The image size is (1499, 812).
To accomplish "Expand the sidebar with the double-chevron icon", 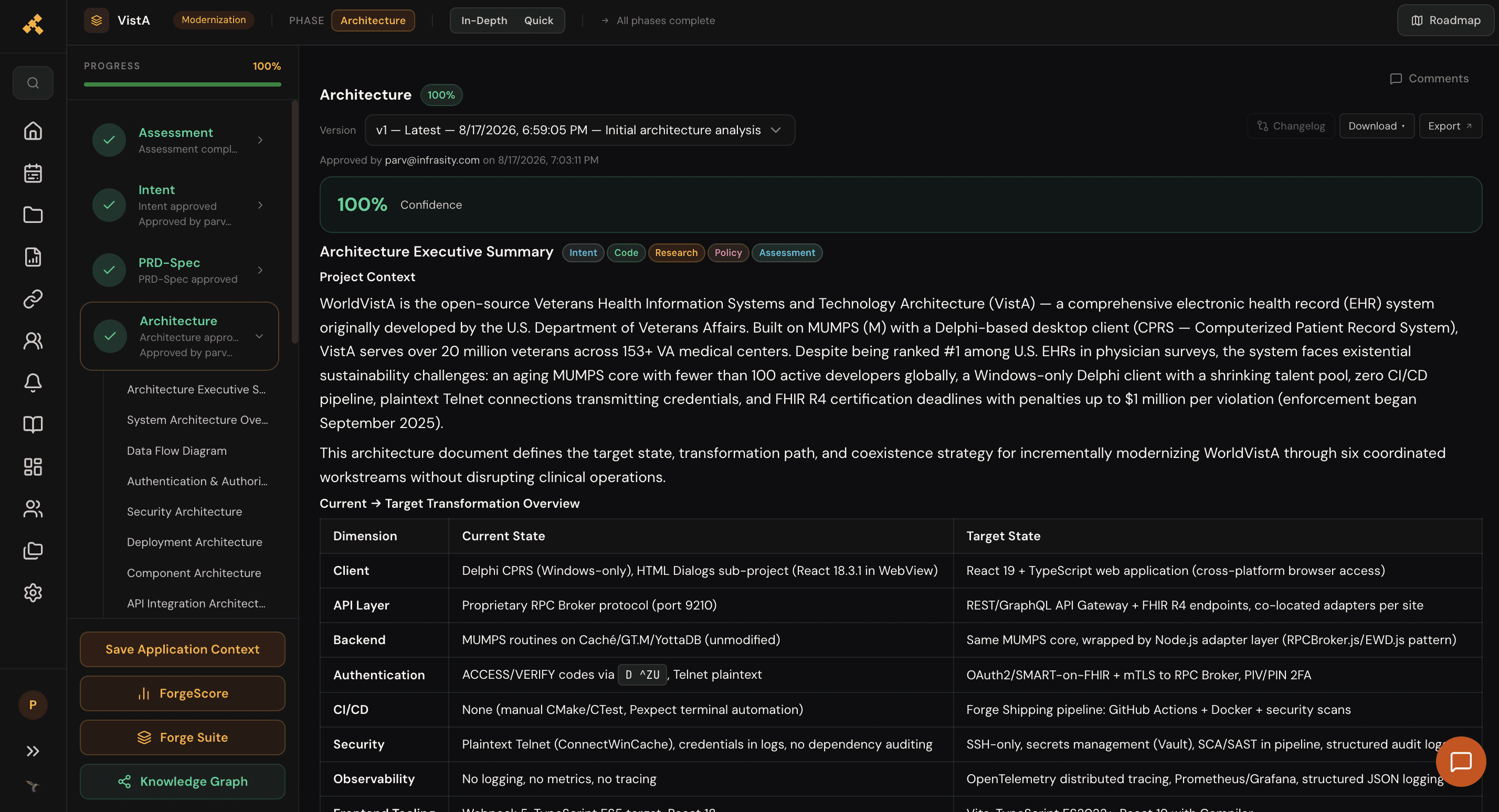I will click(33, 751).
